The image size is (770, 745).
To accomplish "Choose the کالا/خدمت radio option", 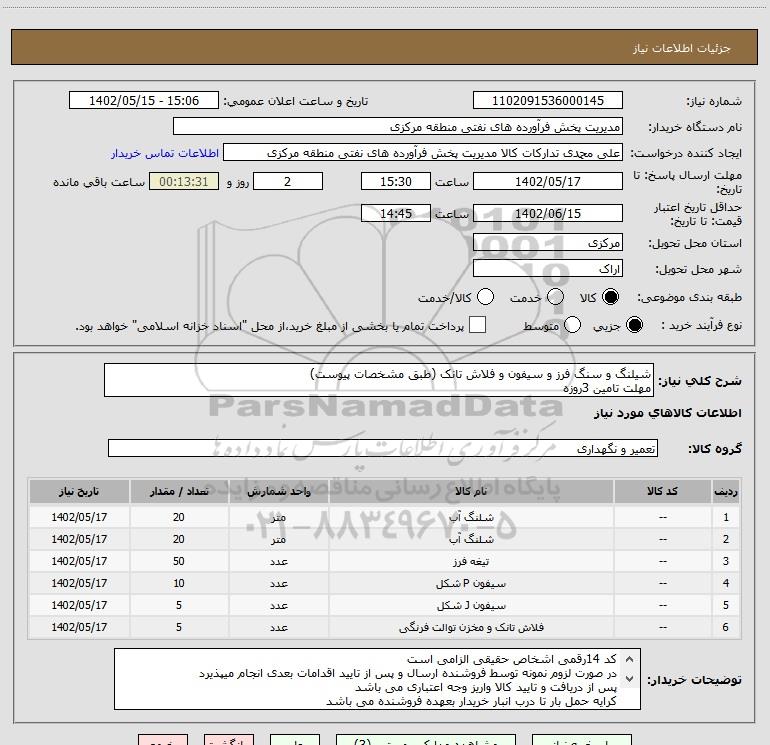I will click(x=486, y=297).
